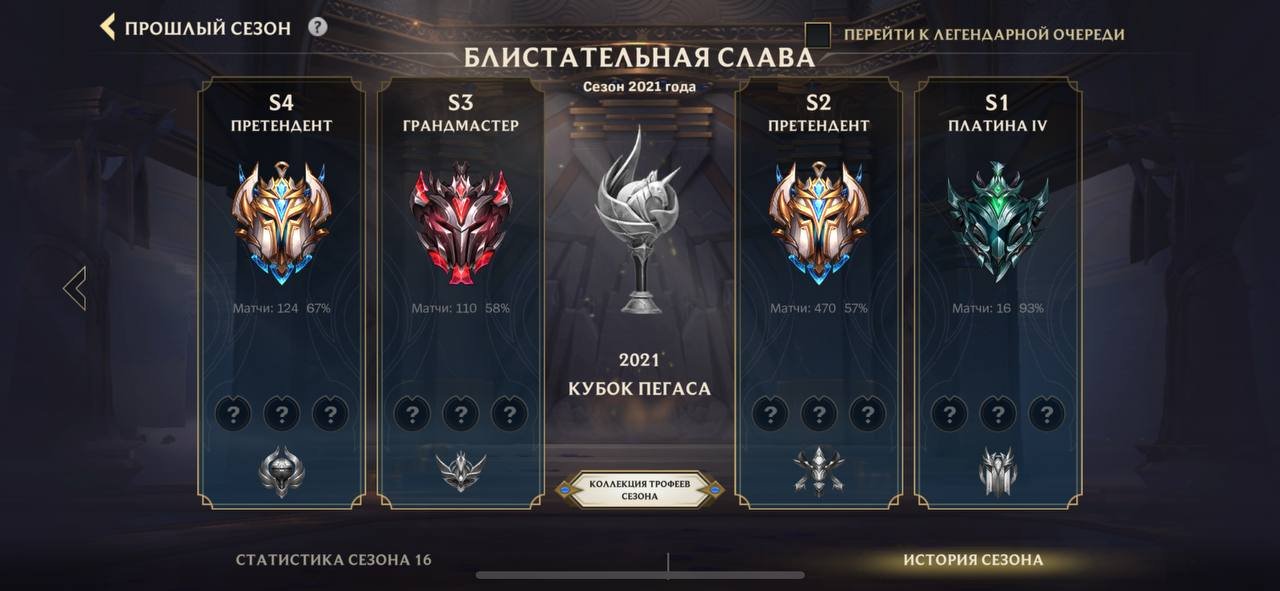The image size is (1280, 591).
Task: Click the S2 card bottom crest icon
Action: click(819, 471)
